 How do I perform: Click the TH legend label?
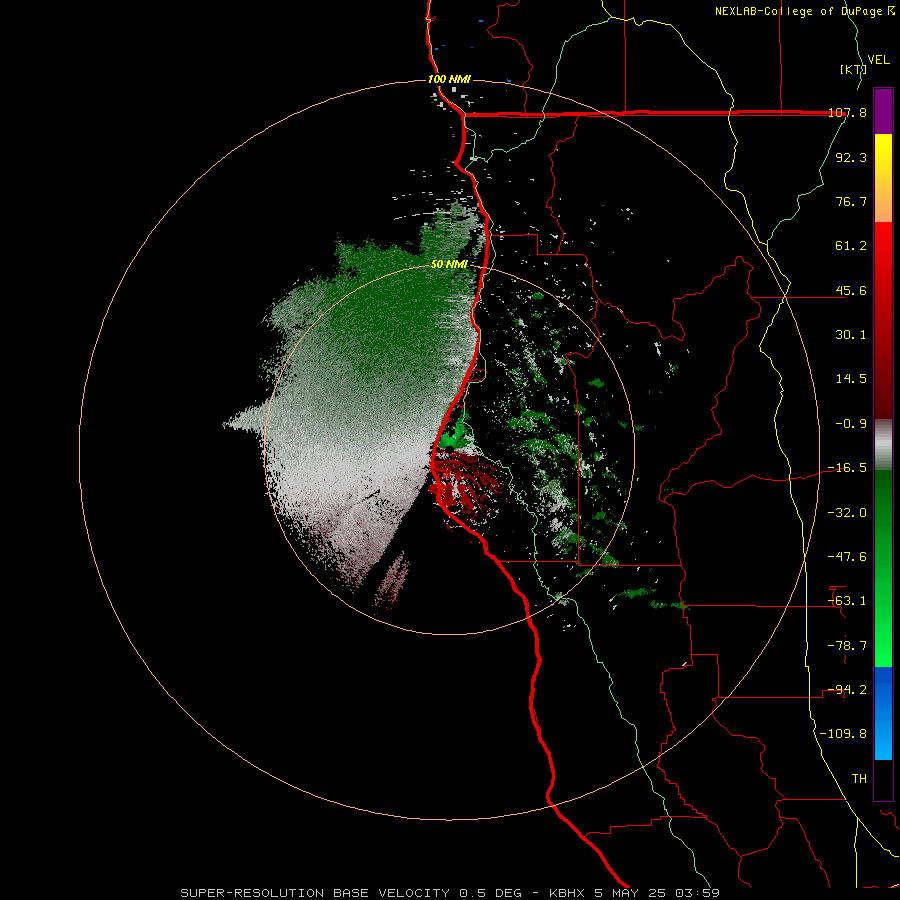(859, 779)
